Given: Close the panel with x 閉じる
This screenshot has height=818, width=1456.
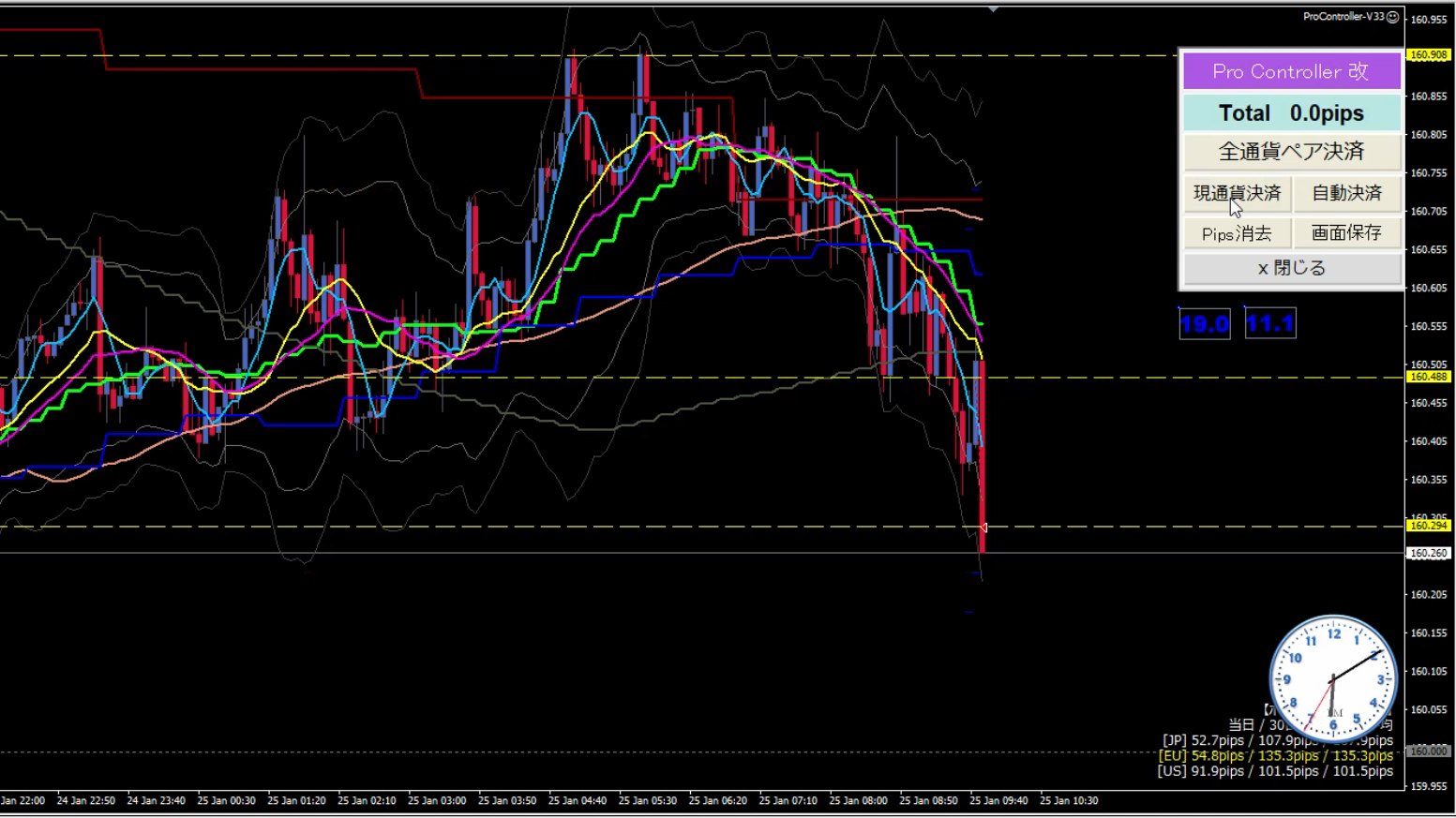Looking at the screenshot, I should (1291, 269).
